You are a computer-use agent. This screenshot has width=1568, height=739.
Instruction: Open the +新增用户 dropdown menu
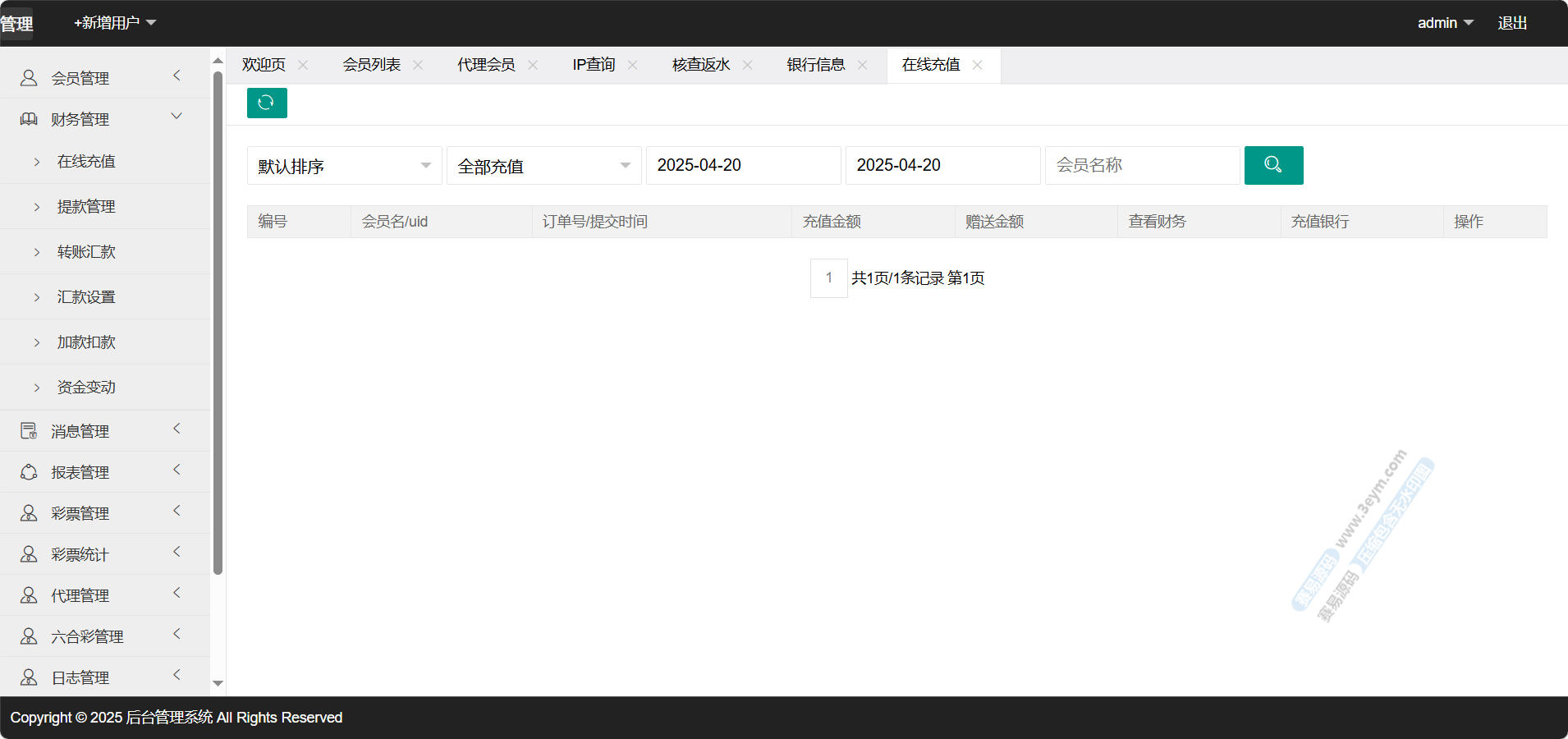click(x=115, y=23)
